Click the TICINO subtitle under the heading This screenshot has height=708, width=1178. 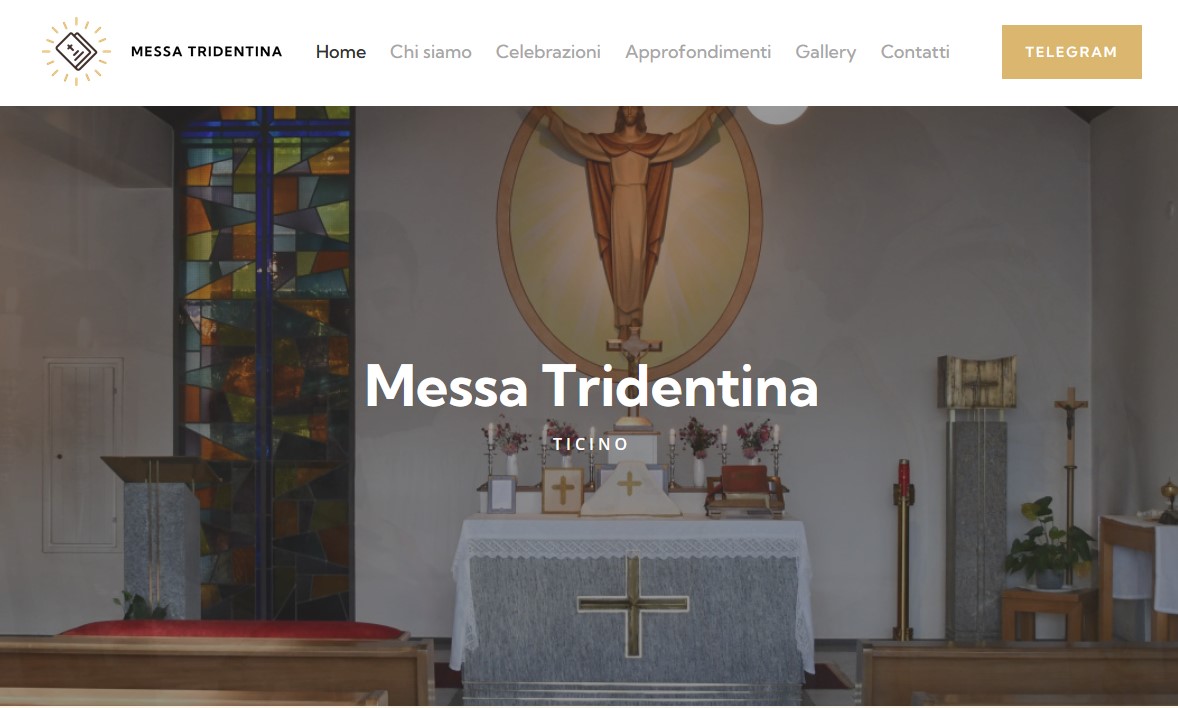point(591,444)
